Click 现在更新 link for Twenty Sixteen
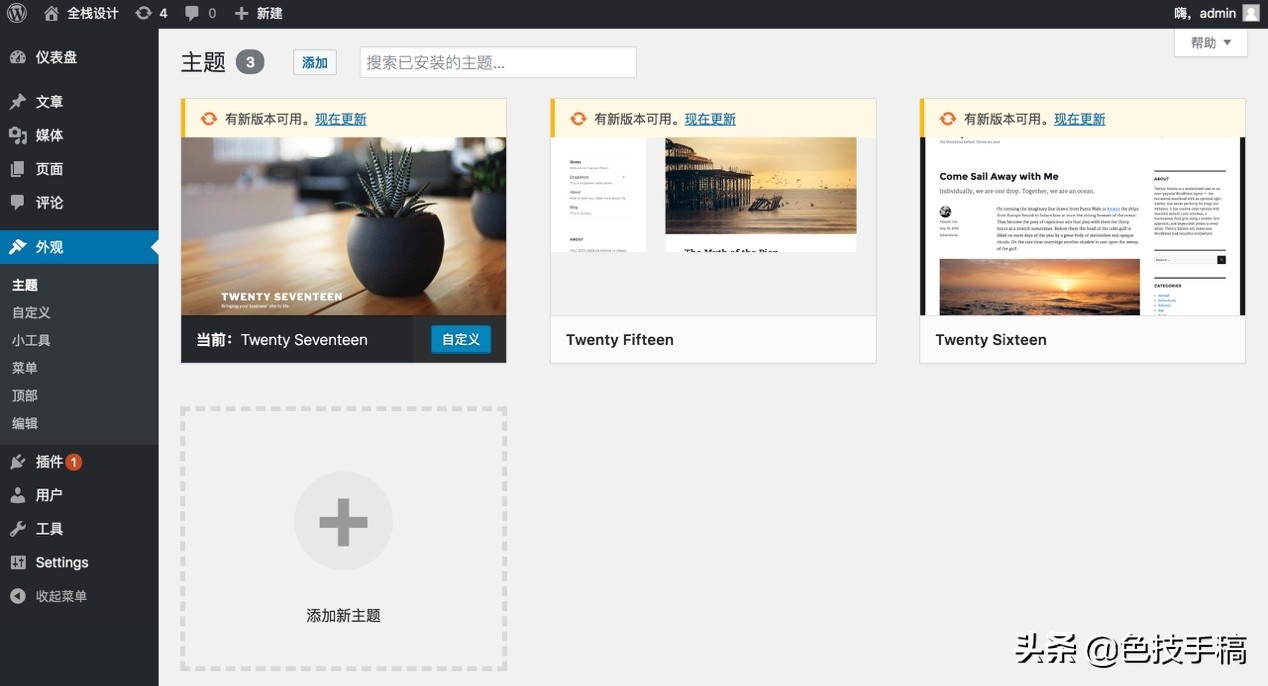 (1080, 118)
